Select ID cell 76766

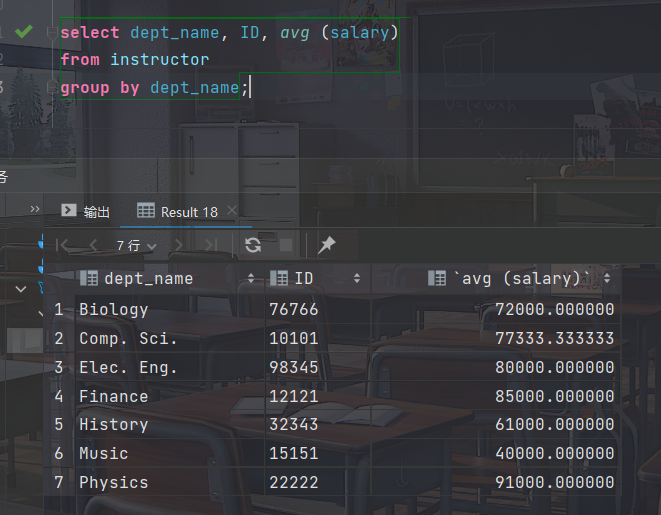(x=318, y=309)
